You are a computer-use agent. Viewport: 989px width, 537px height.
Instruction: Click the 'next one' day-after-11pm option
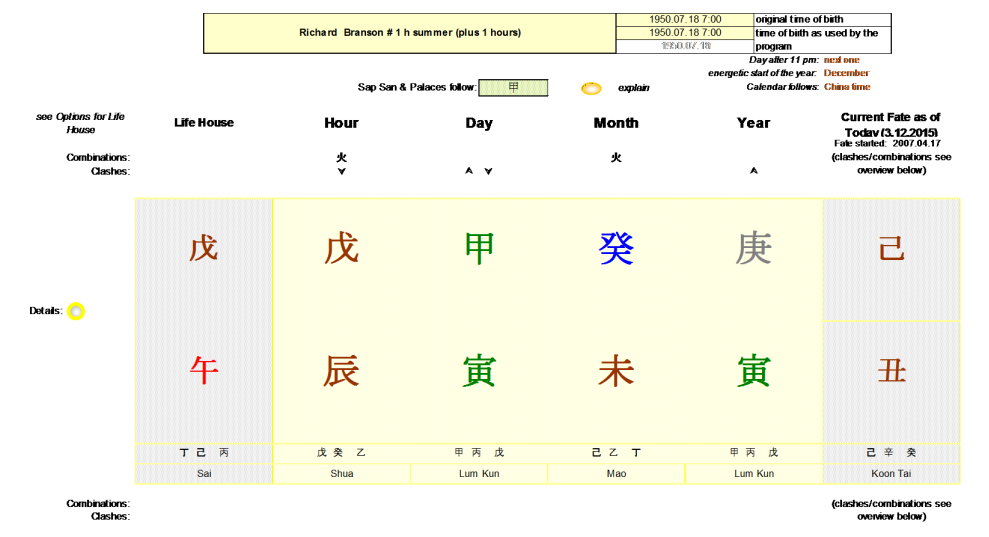pos(841,60)
